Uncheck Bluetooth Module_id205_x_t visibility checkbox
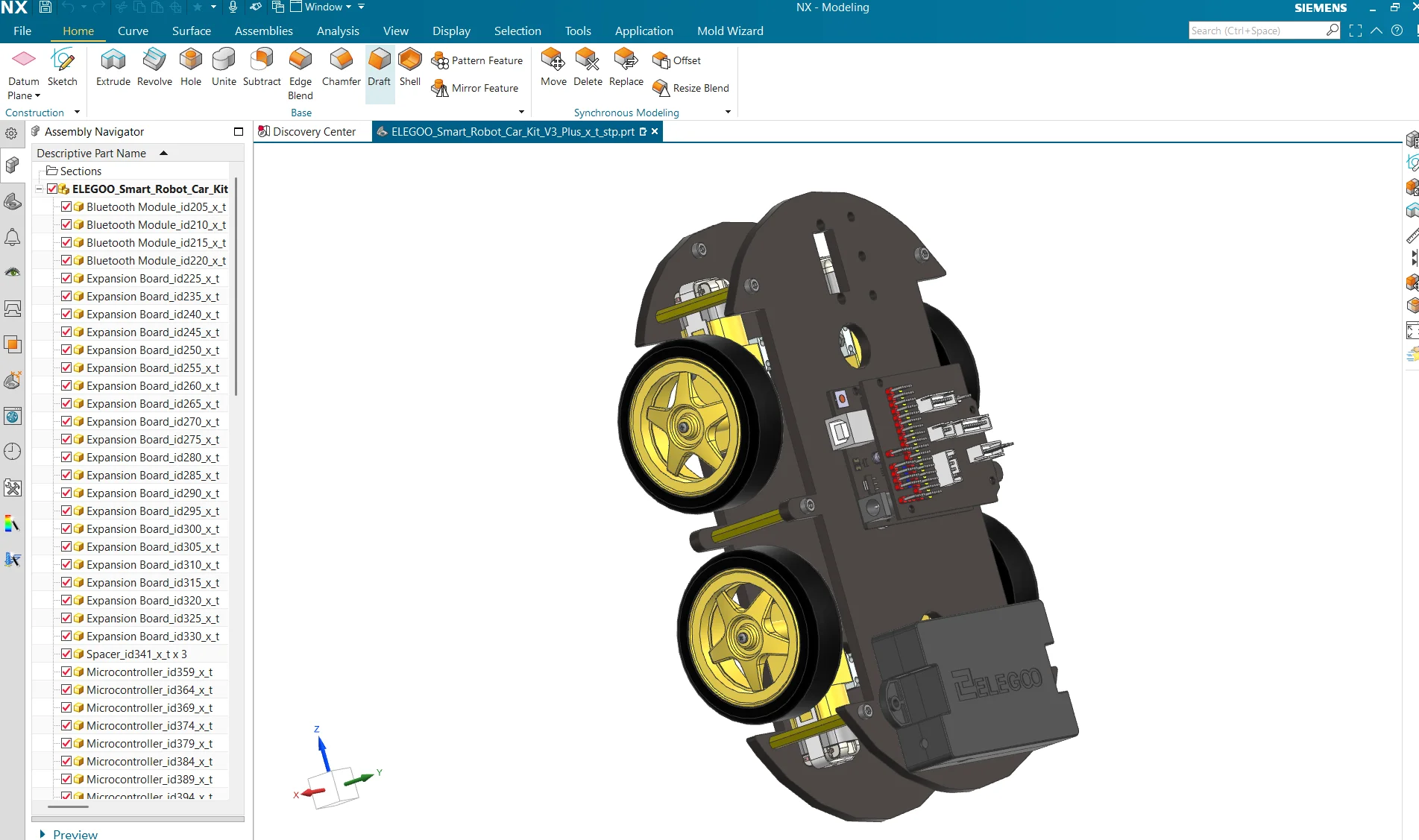This screenshot has width=1419, height=840. (66, 206)
